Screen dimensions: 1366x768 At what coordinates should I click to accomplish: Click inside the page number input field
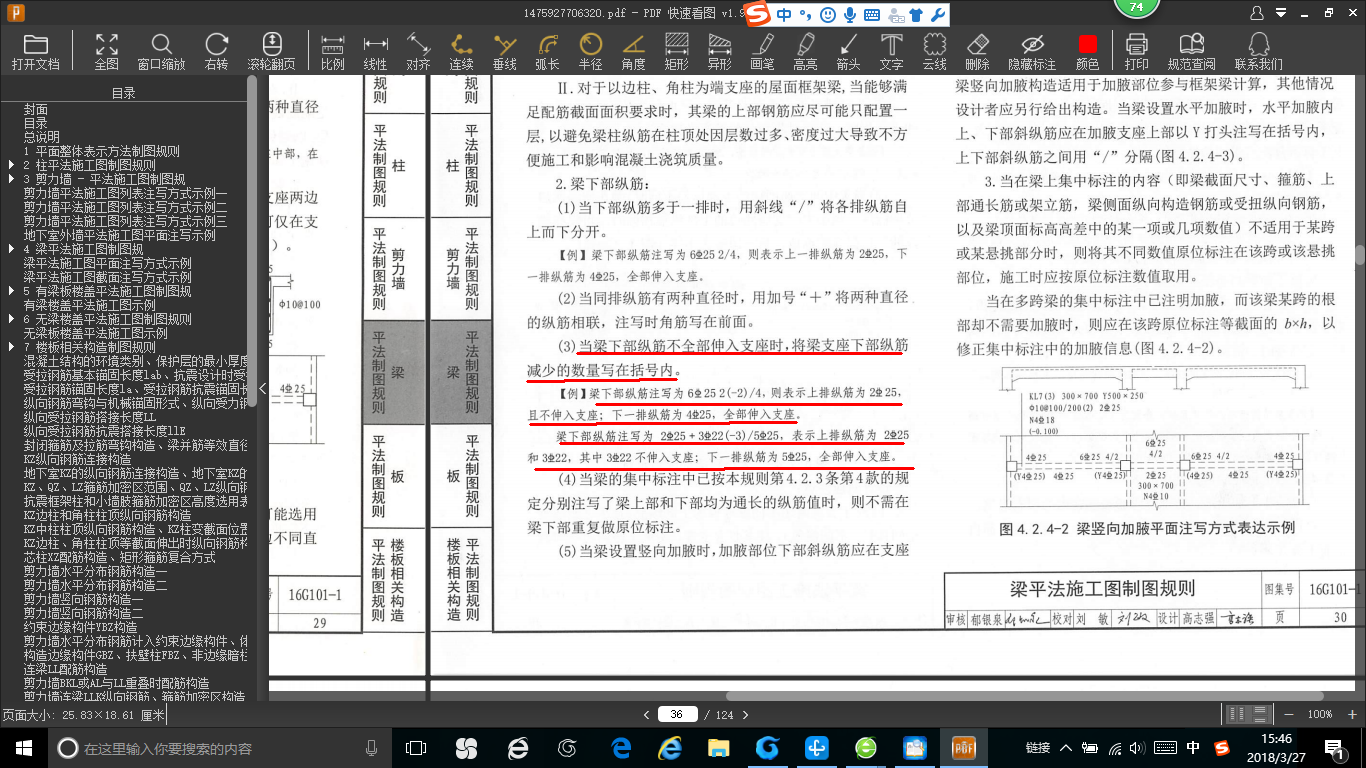click(x=677, y=714)
